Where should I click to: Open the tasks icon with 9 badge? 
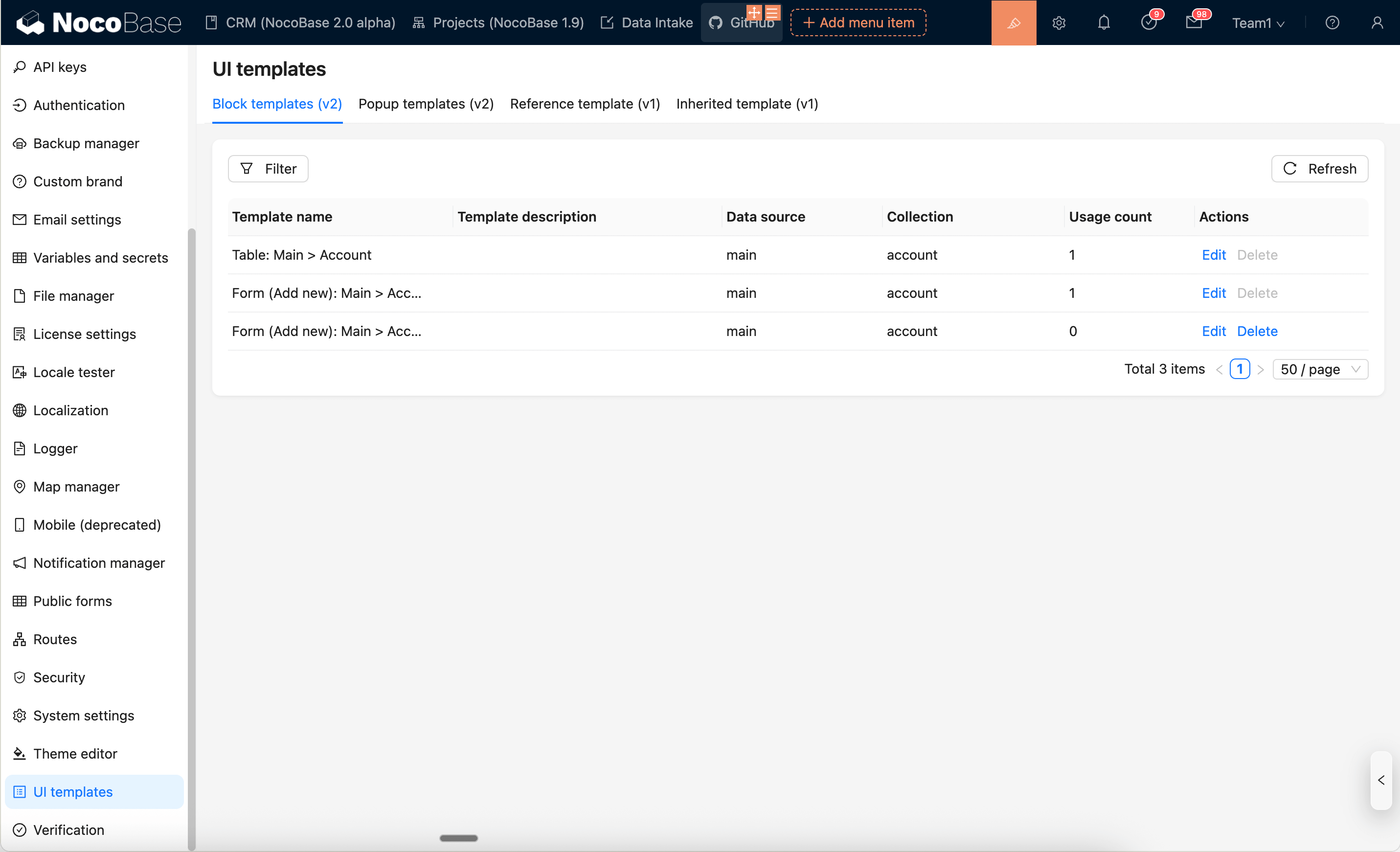(1148, 22)
